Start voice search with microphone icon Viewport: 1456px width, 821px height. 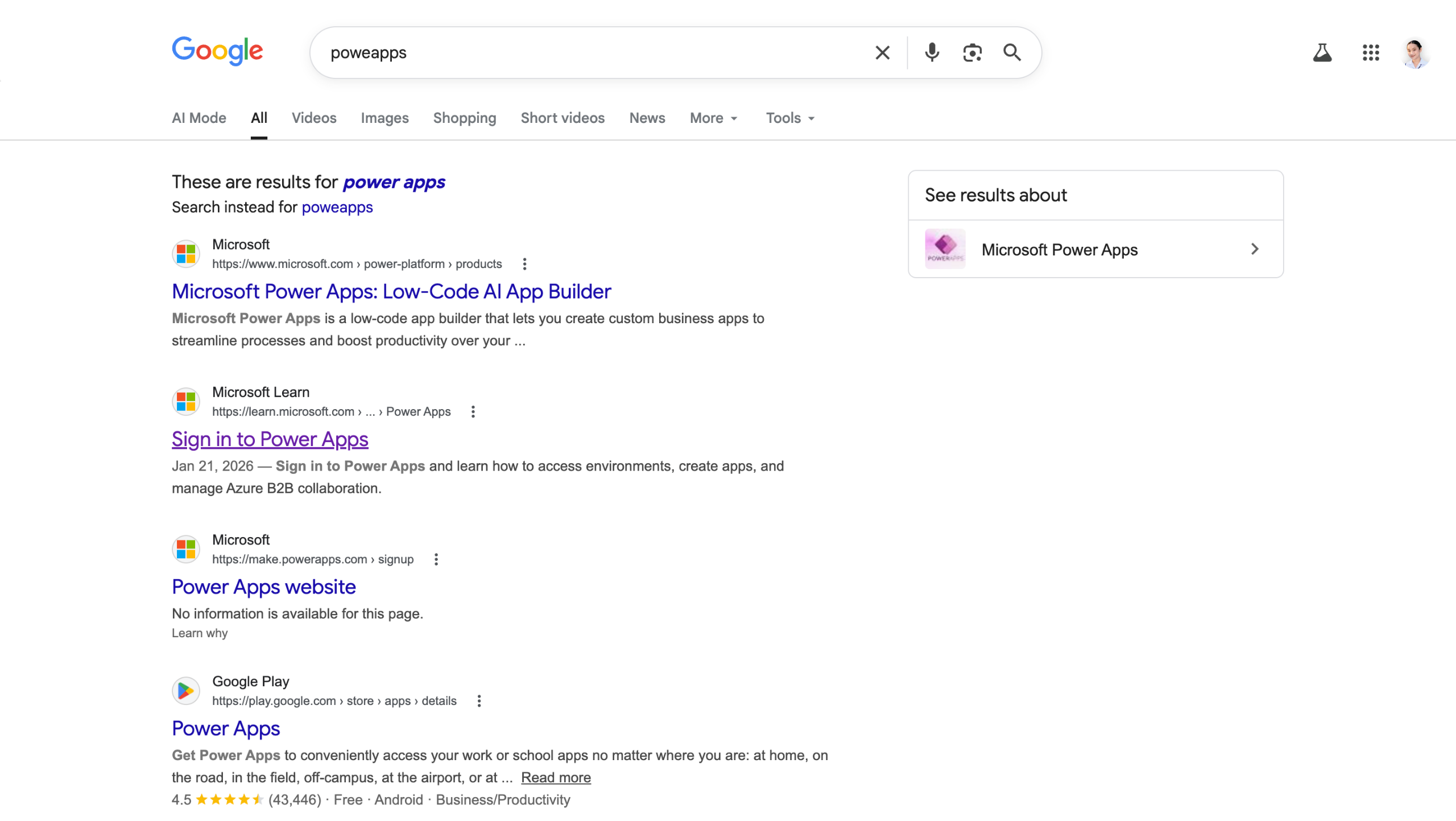click(x=932, y=53)
